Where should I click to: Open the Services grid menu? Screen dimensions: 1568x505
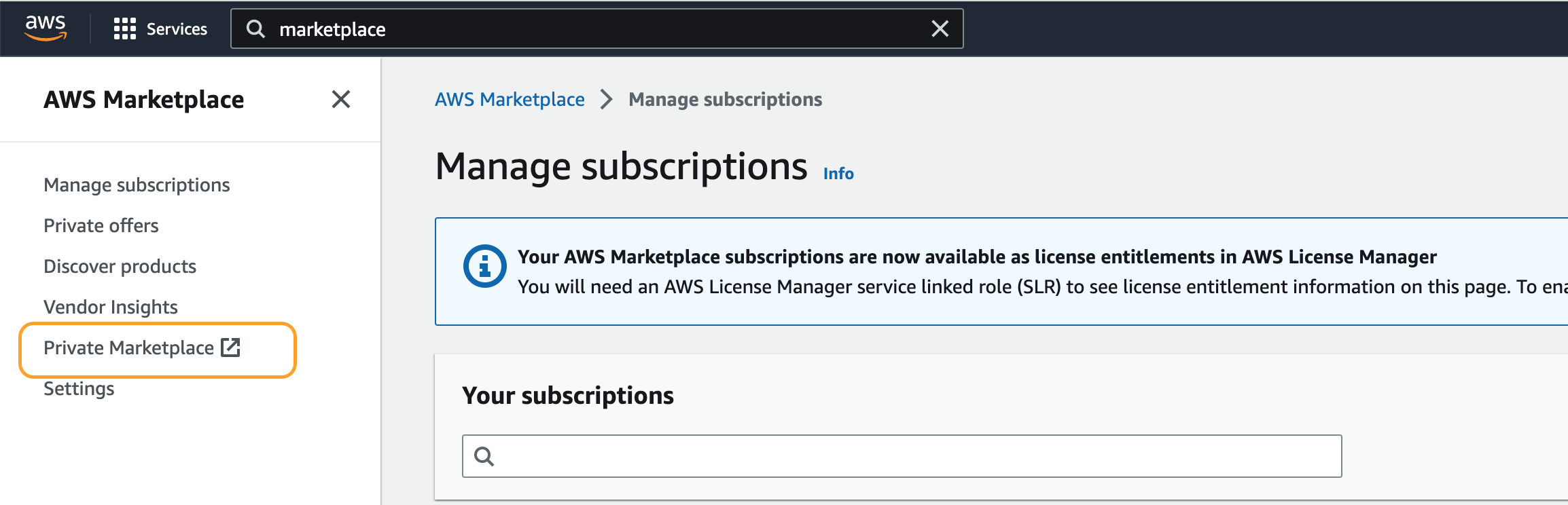160,29
